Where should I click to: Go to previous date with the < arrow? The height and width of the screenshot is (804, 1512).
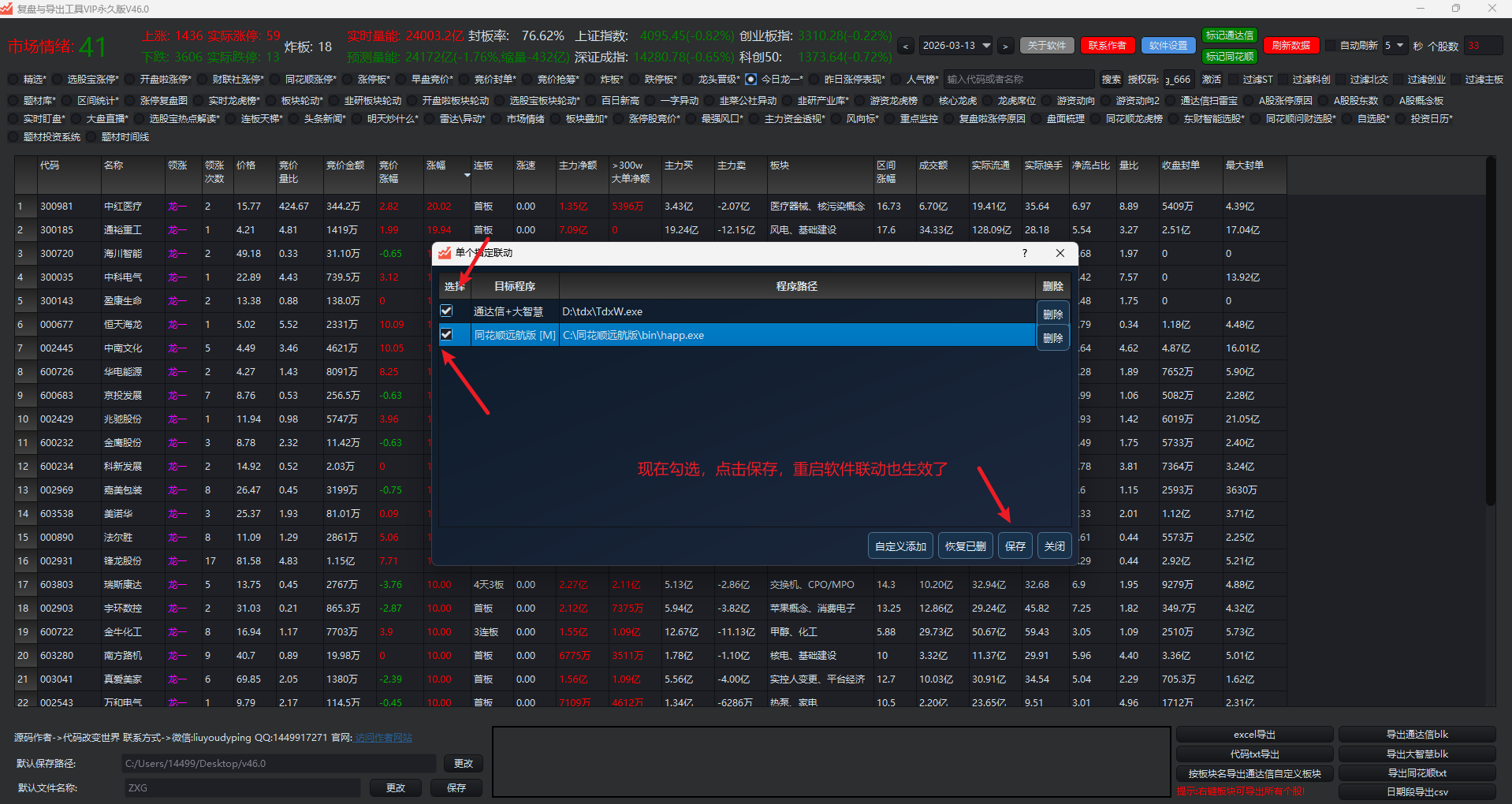[x=906, y=47]
